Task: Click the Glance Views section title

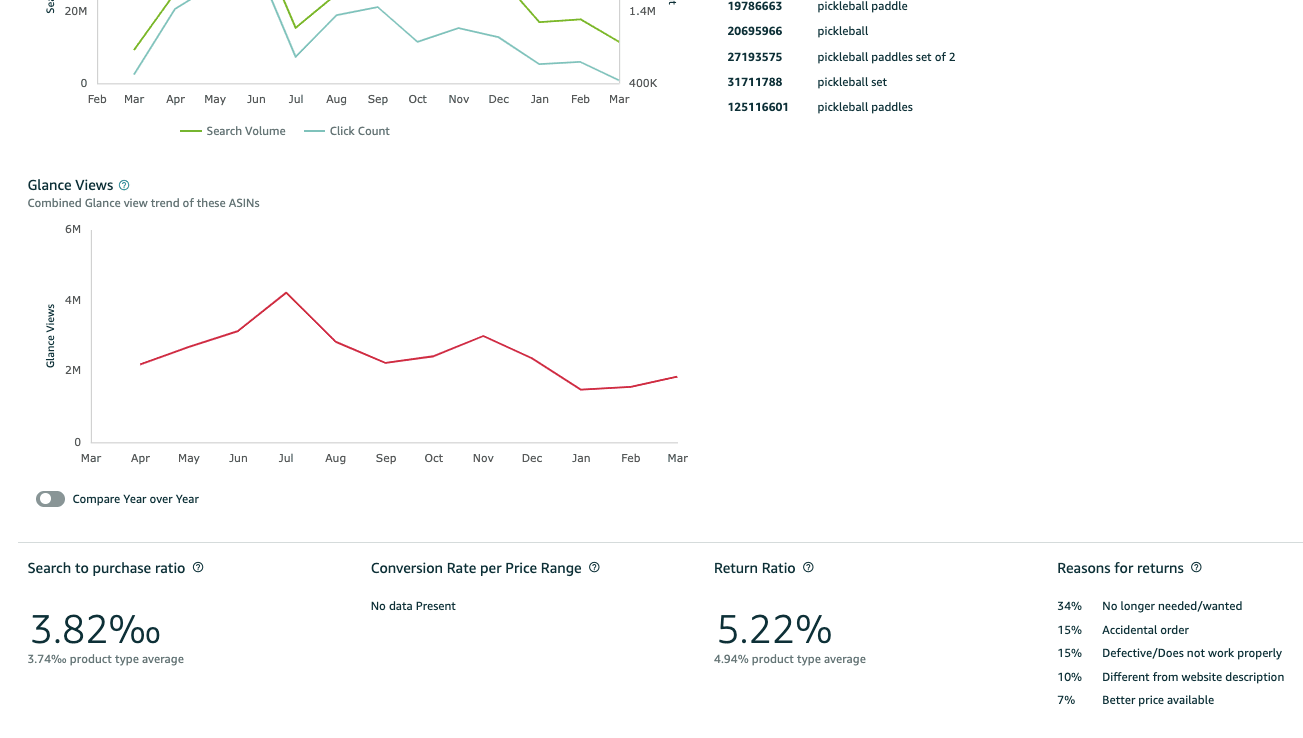Action: coord(70,185)
